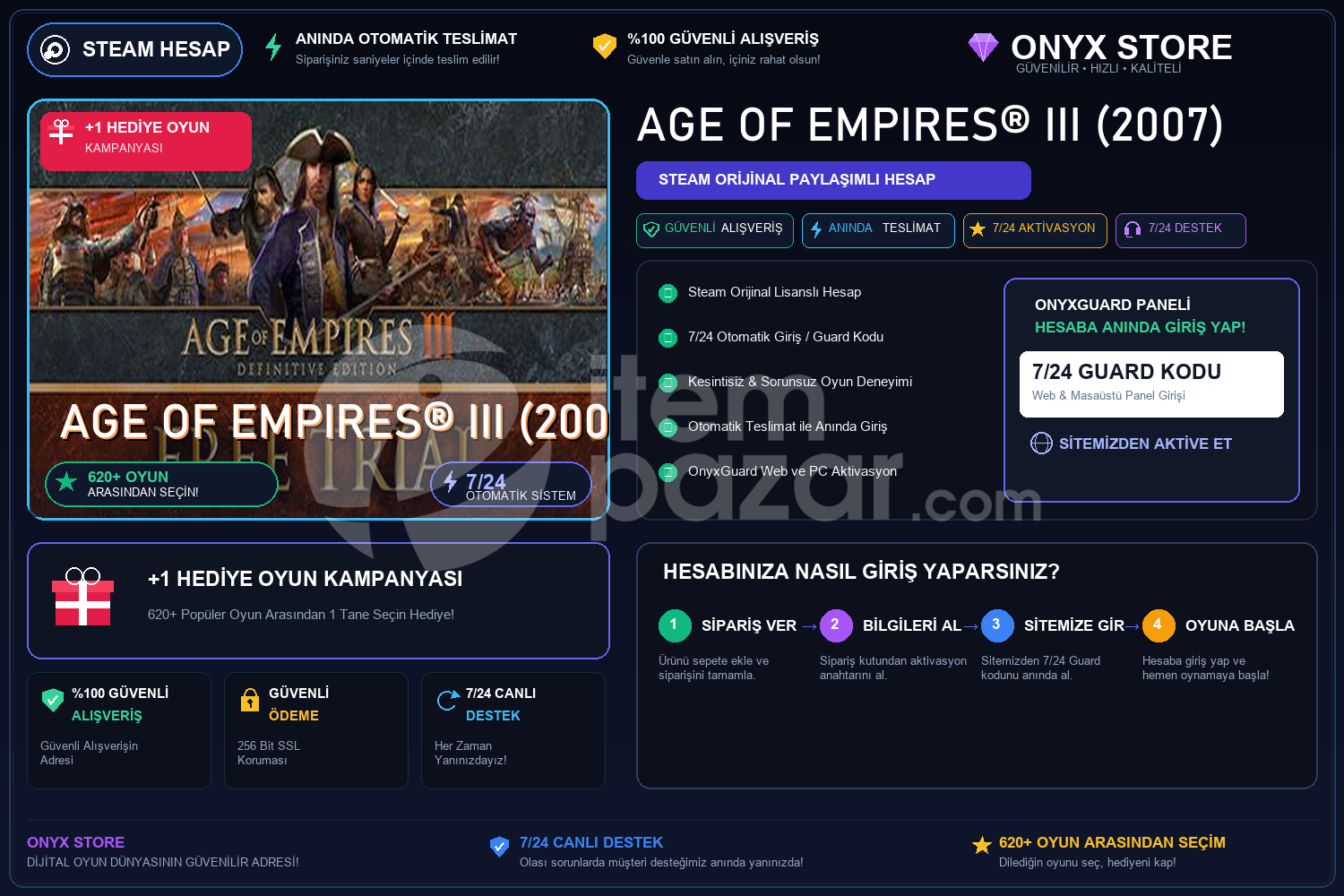The width and height of the screenshot is (1344, 896).
Task: Click the 'Güvenli Alışverişin Adresi' text
Action: (x=89, y=753)
